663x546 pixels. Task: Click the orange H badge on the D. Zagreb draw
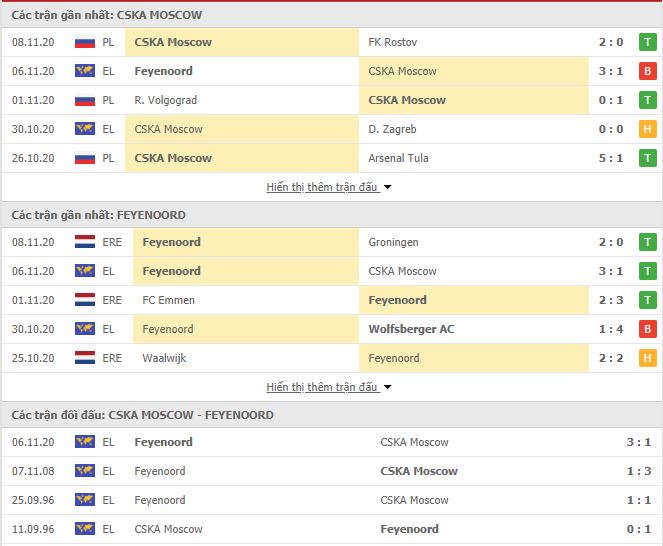[x=647, y=129]
